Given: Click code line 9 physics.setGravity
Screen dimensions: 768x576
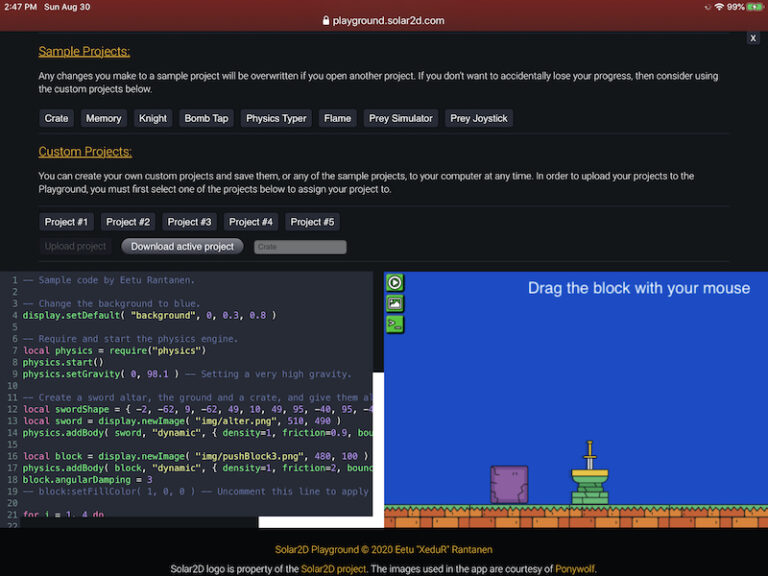Looking at the screenshot, I should 187,374.
